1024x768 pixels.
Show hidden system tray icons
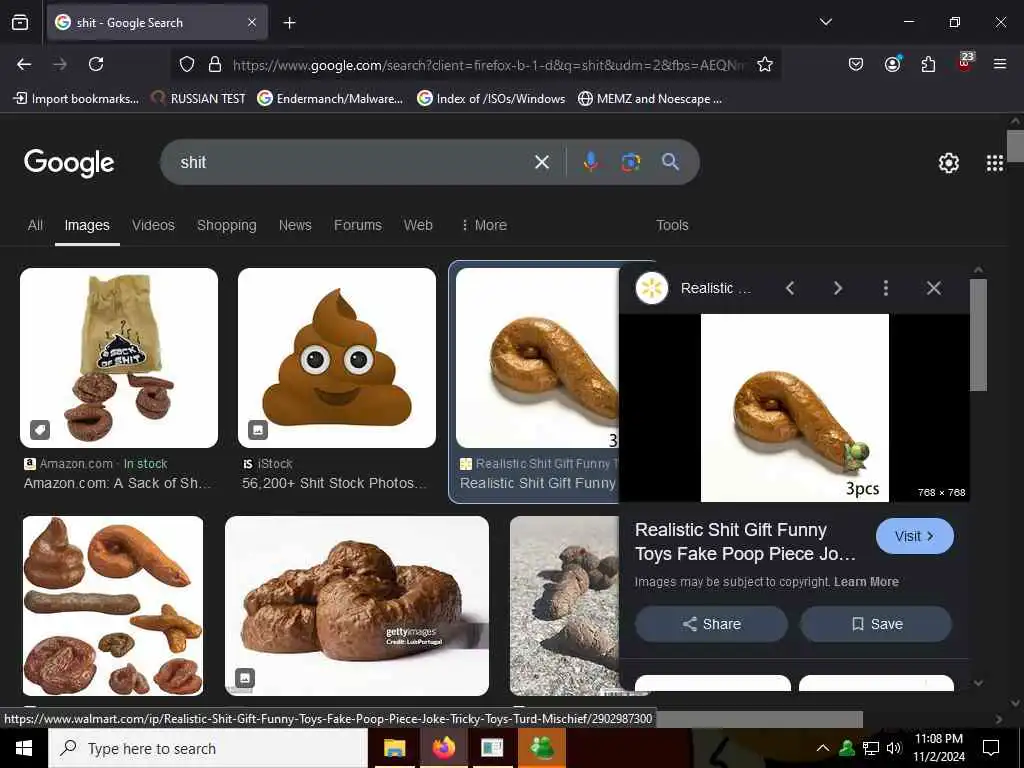click(x=823, y=748)
